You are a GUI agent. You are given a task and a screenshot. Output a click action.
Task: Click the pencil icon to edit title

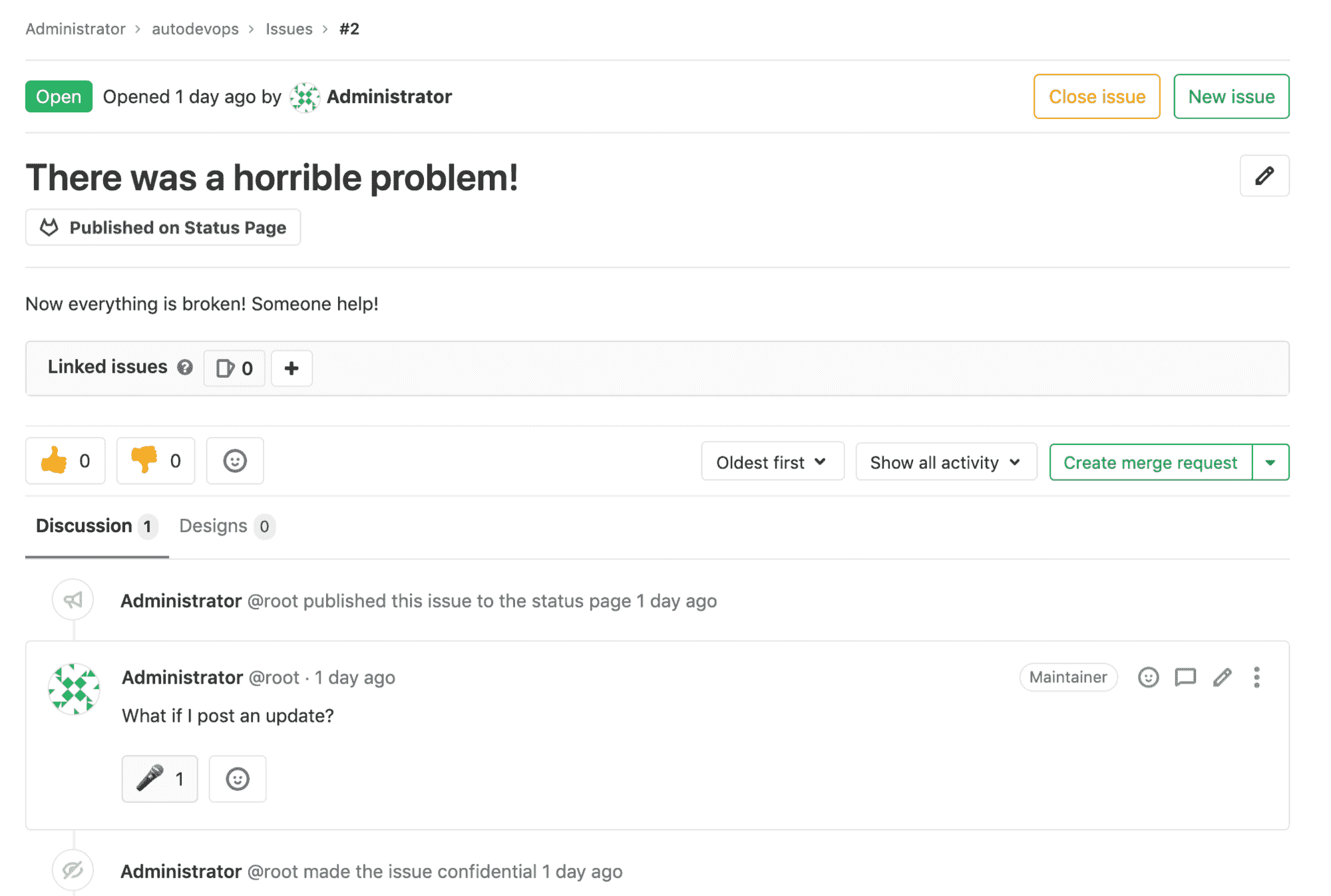pos(1264,176)
